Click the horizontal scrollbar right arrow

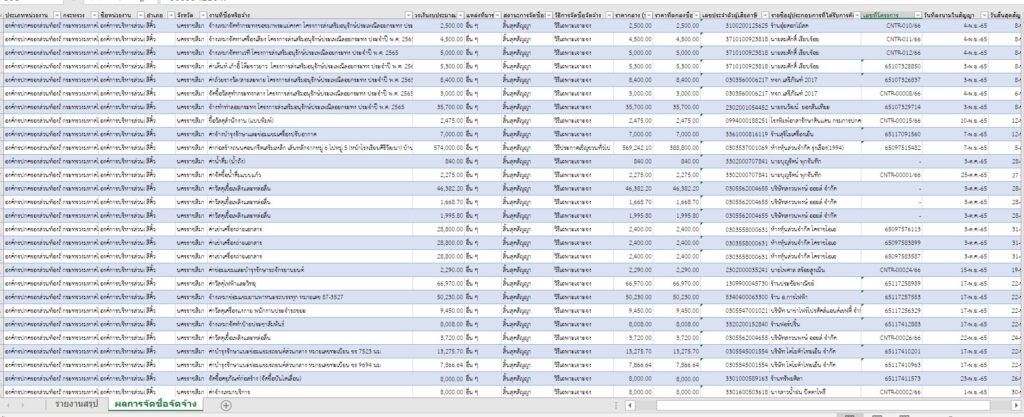click(1017, 406)
